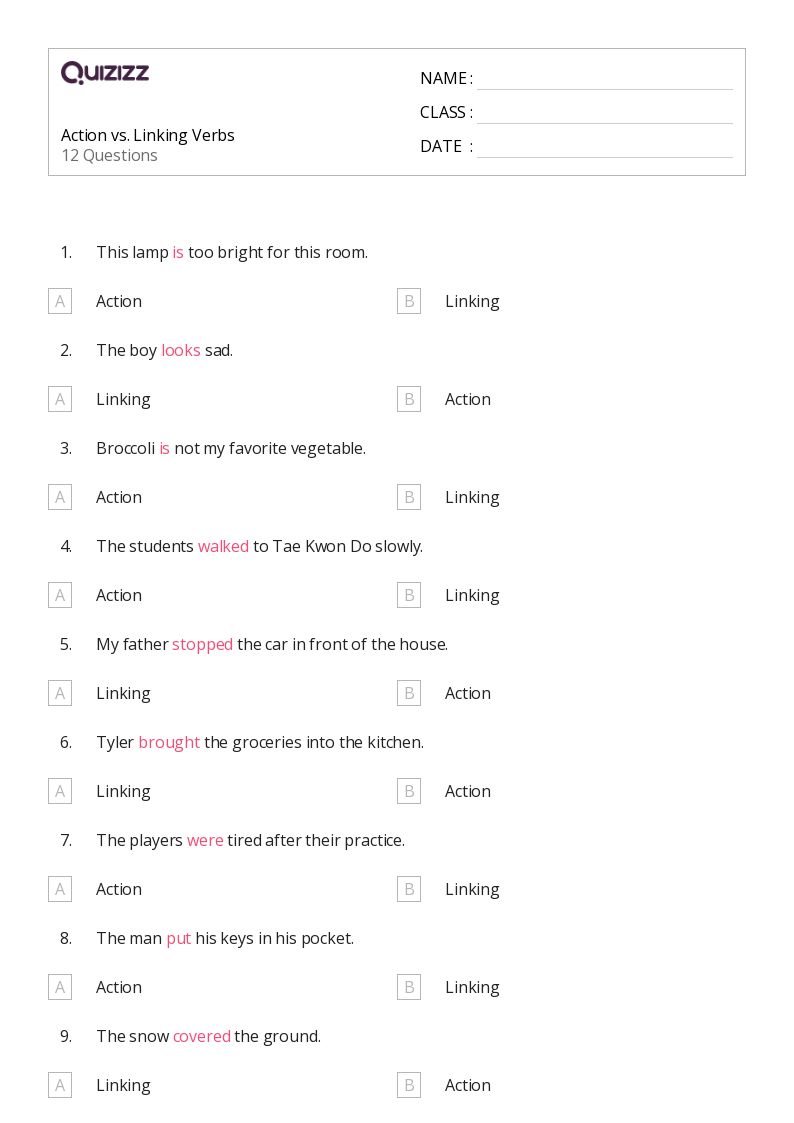Viewport: 794px width, 1123px height.
Task: Check box A Action for question 8
Action: point(60,988)
